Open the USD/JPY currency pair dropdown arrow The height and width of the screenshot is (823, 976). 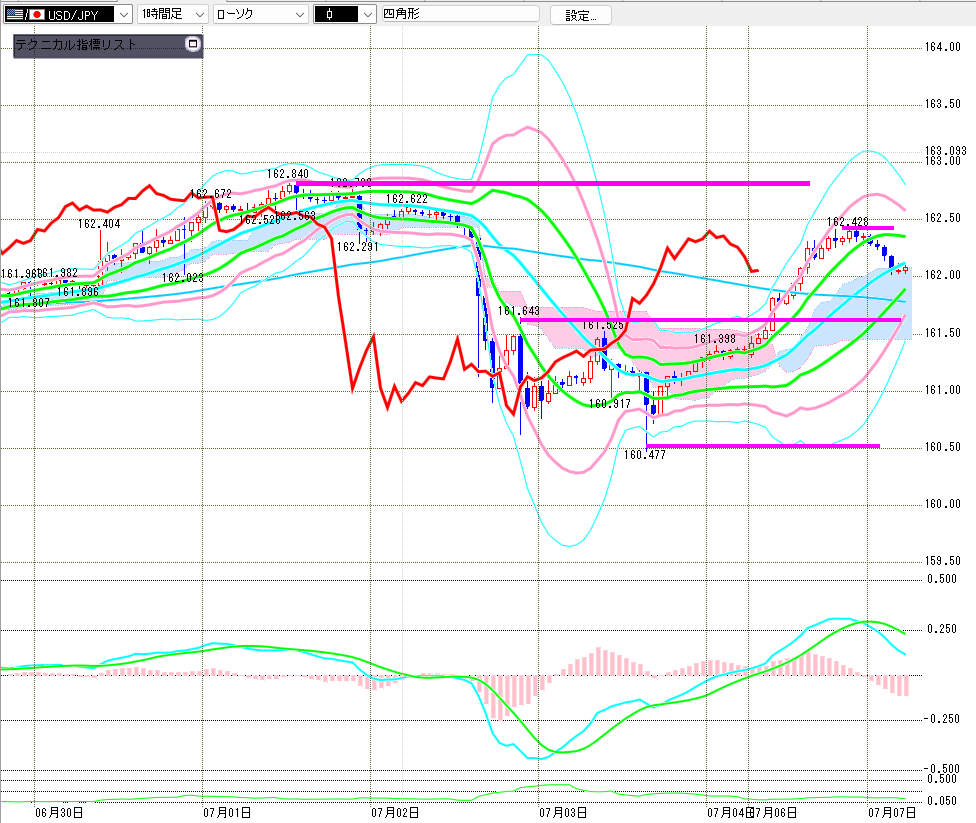tap(124, 14)
